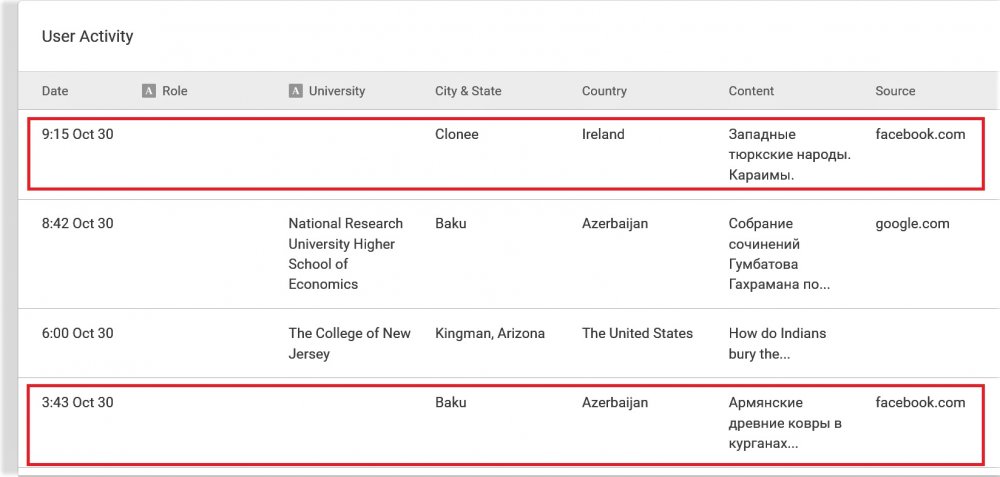Click The College of New Jersey cell
This screenshot has width=1000, height=477.
349,344
